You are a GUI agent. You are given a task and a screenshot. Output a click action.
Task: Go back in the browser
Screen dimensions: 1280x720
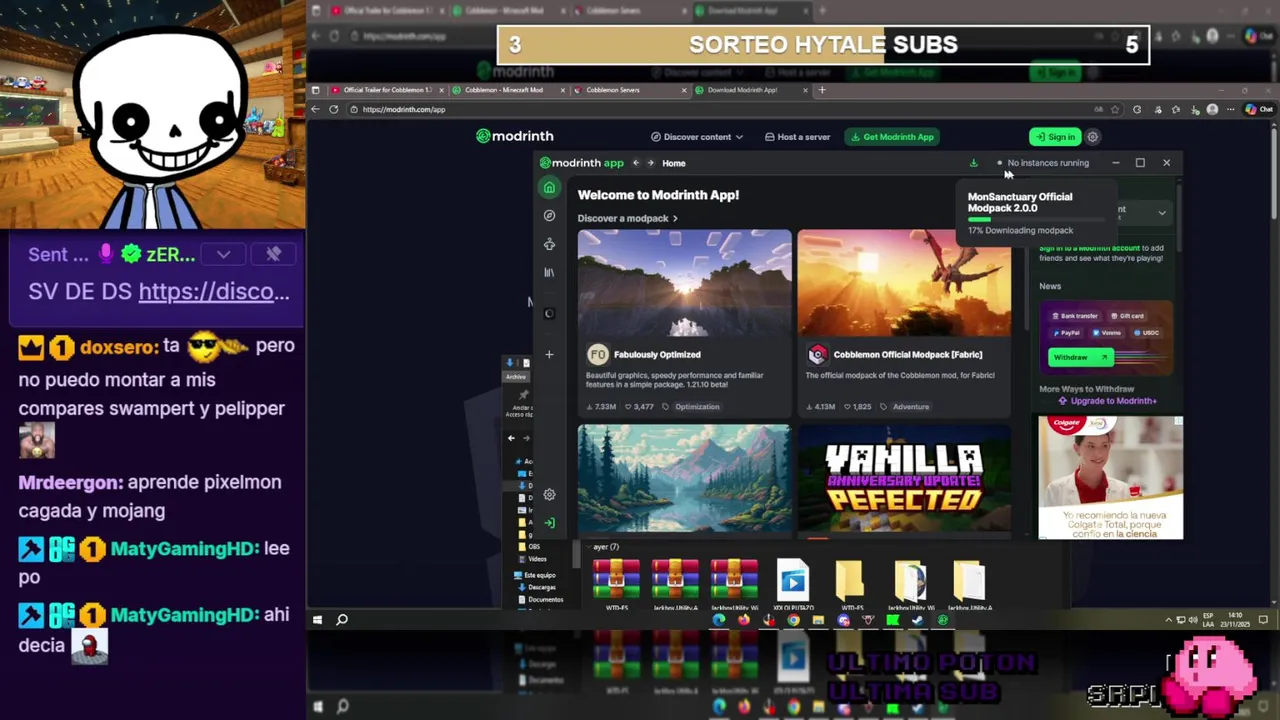pos(316,109)
